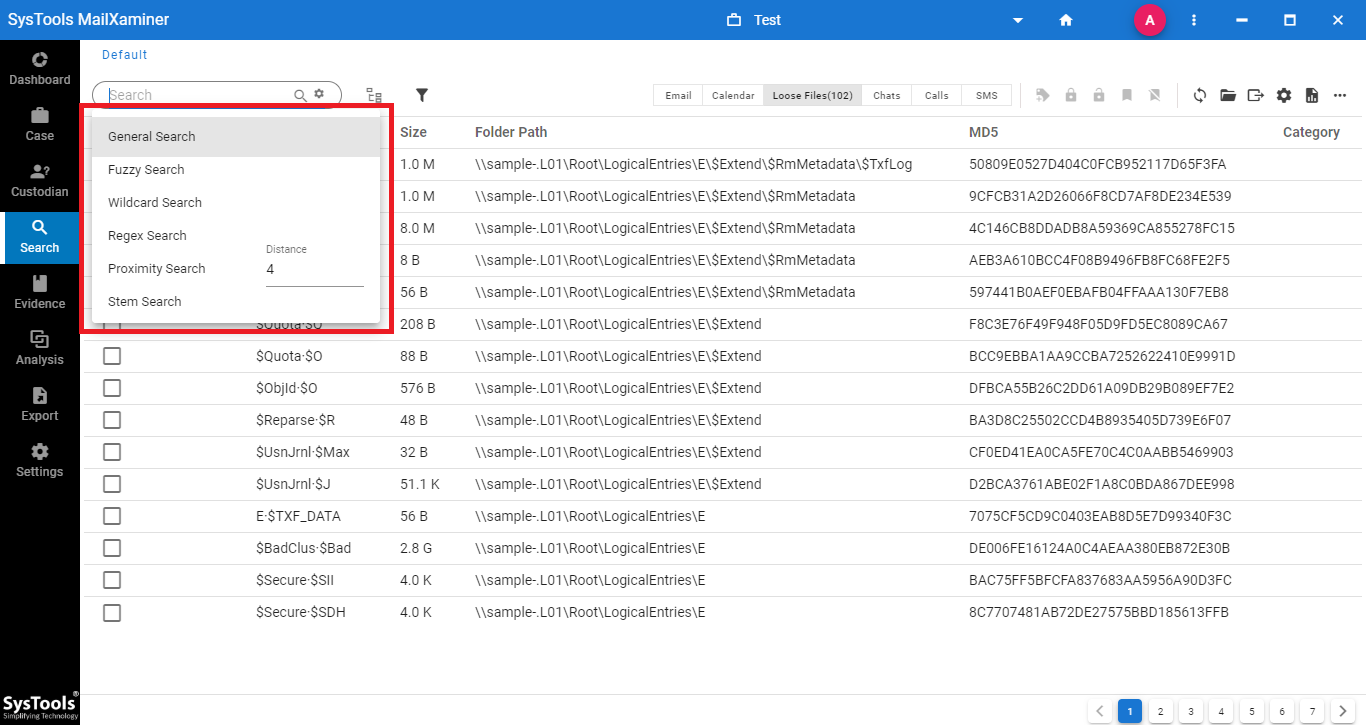Image resolution: width=1366 pixels, height=725 pixels.
Task: Go to page 2
Action: click(1160, 711)
